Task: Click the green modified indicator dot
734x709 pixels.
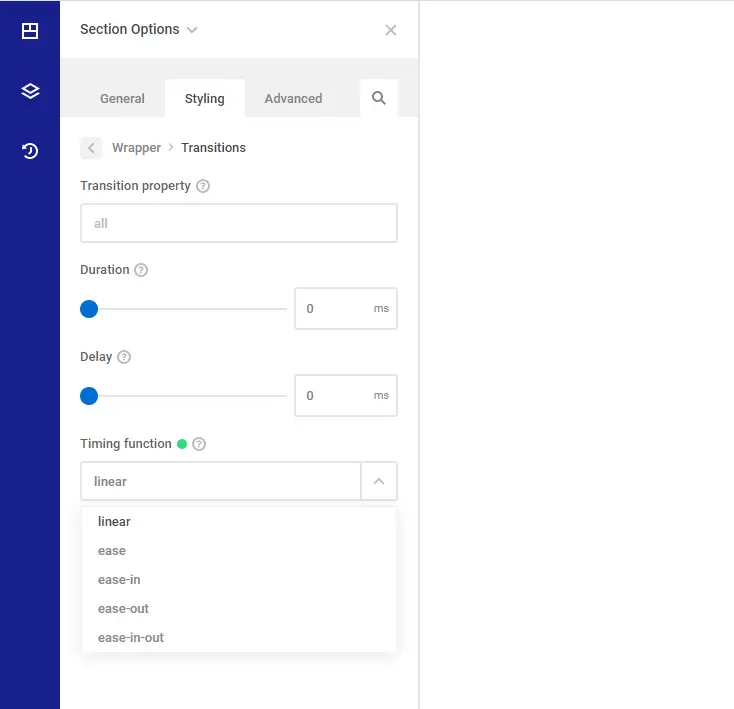Action: pyautogui.click(x=182, y=444)
